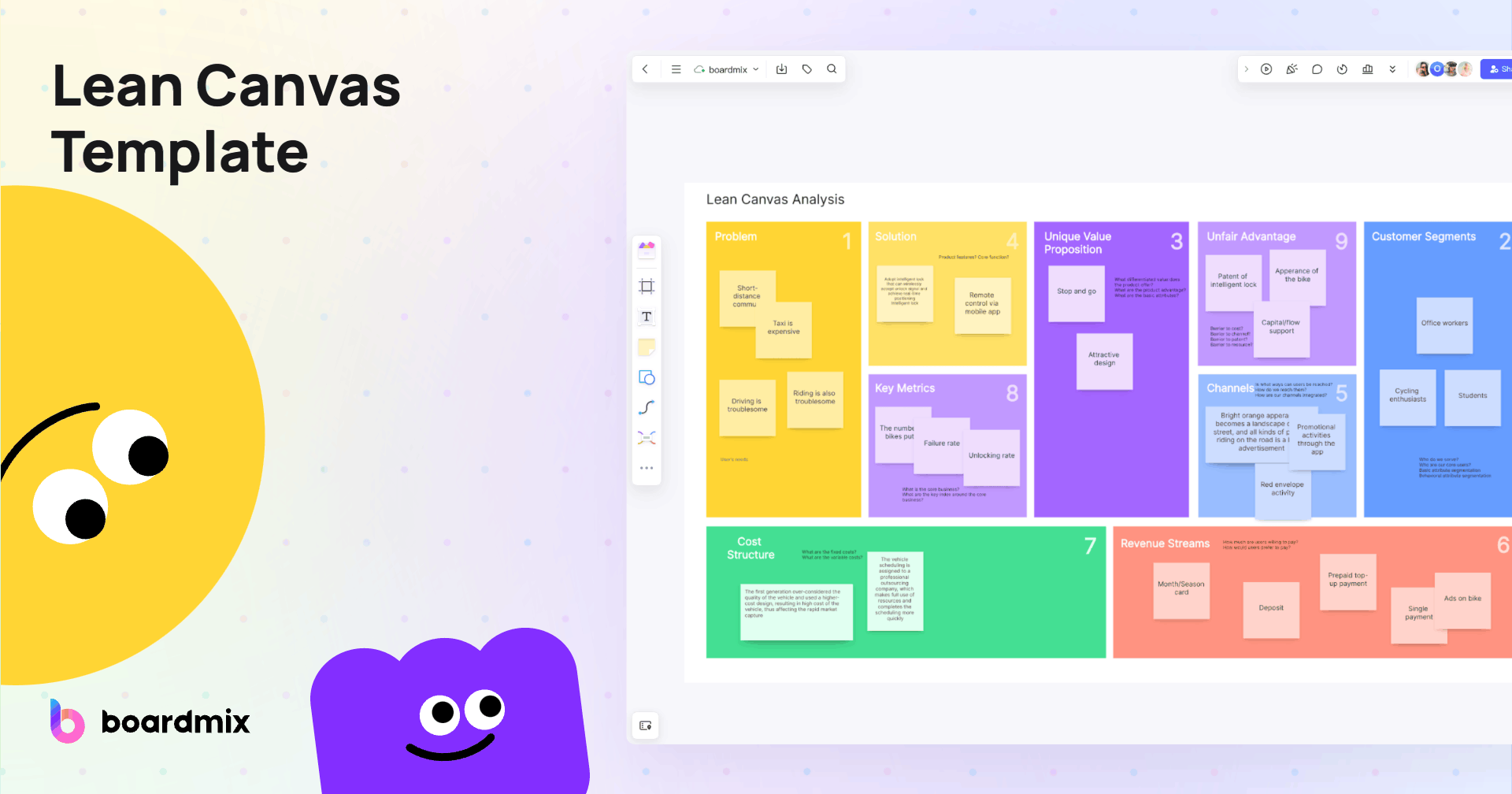Screen dimensions: 1512x794
Task: Select the Frame tool
Action: pyautogui.click(x=647, y=286)
